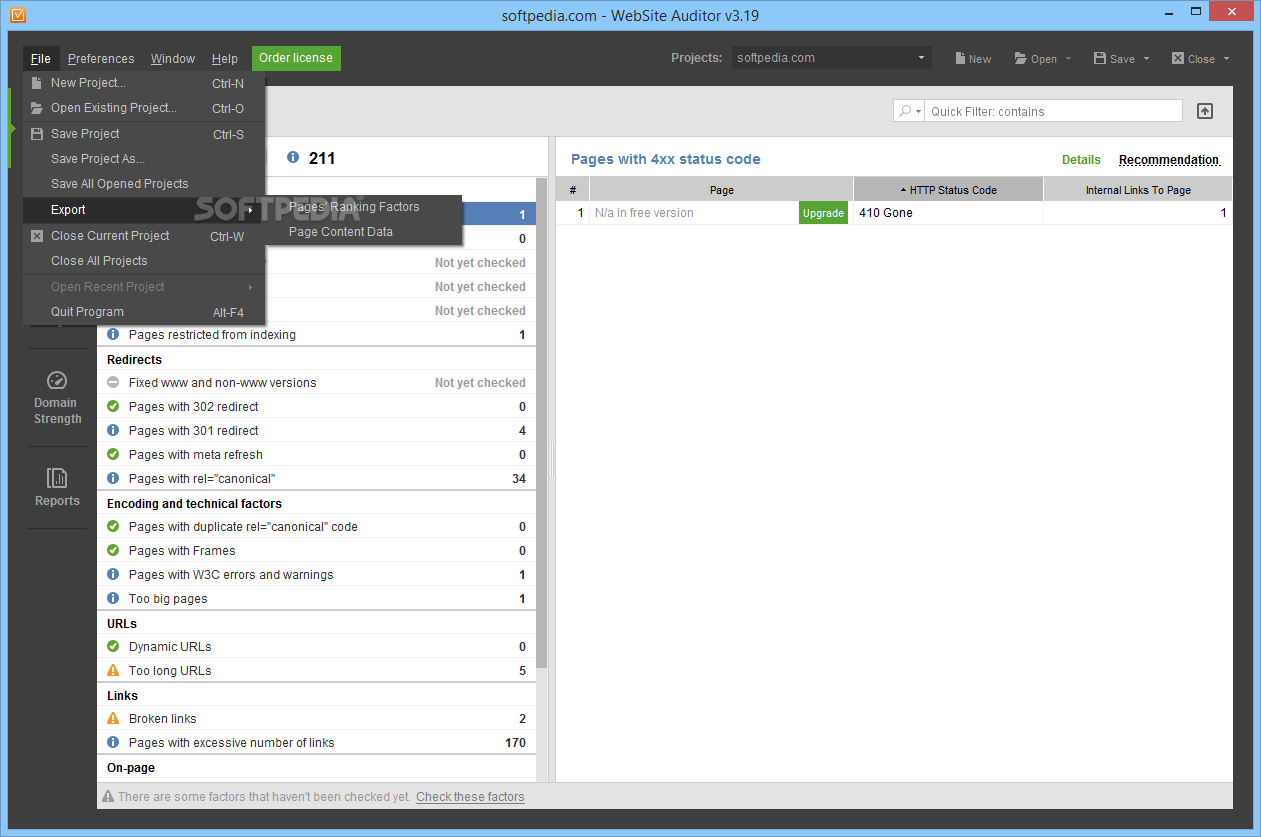Click the Close toolbar button
The height and width of the screenshot is (837, 1261).
1193,59
